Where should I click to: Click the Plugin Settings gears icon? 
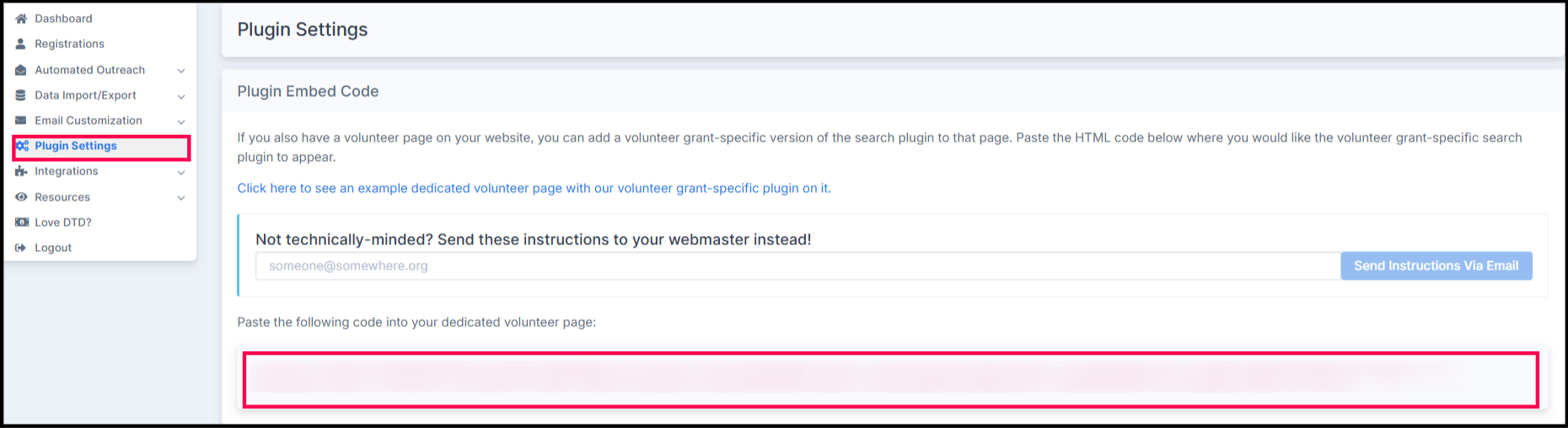click(22, 146)
